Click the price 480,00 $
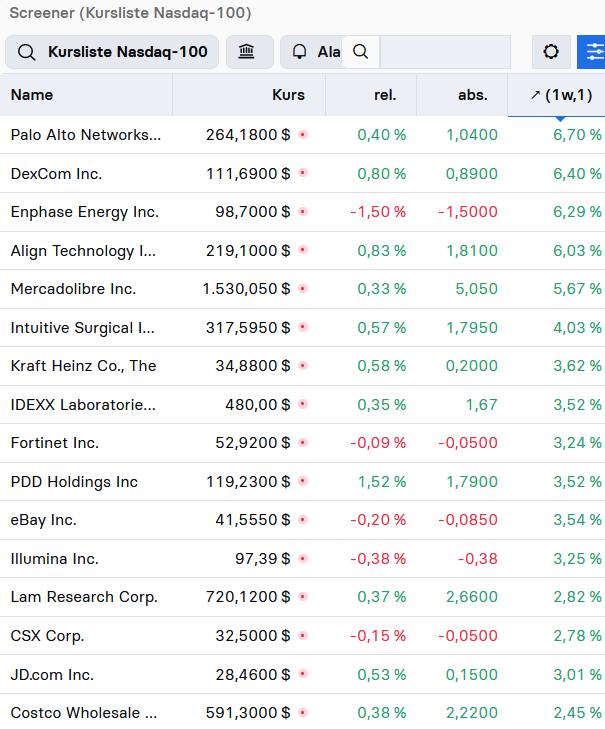 (258, 404)
